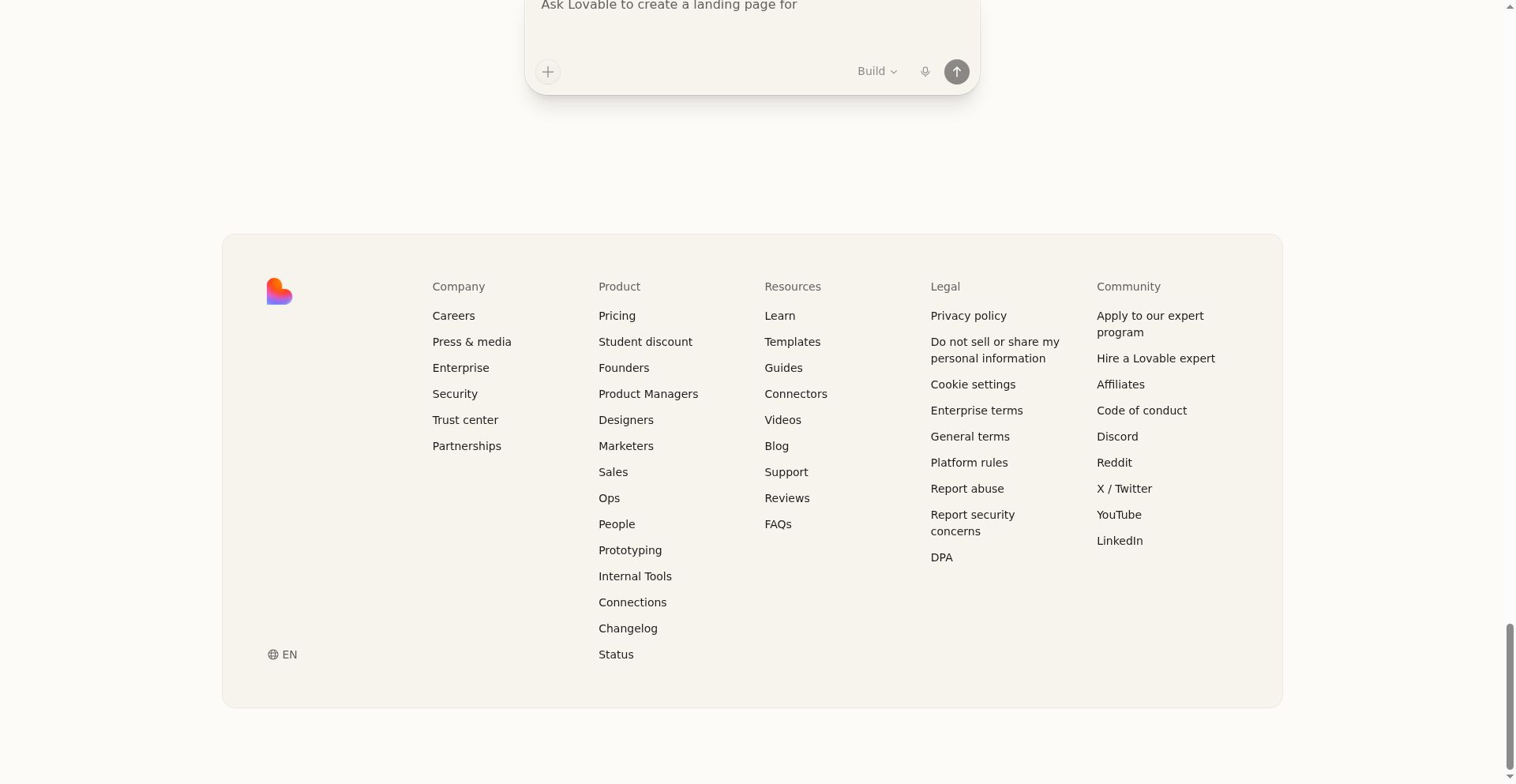
Task: Open Student discount link
Action: tap(645, 342)
